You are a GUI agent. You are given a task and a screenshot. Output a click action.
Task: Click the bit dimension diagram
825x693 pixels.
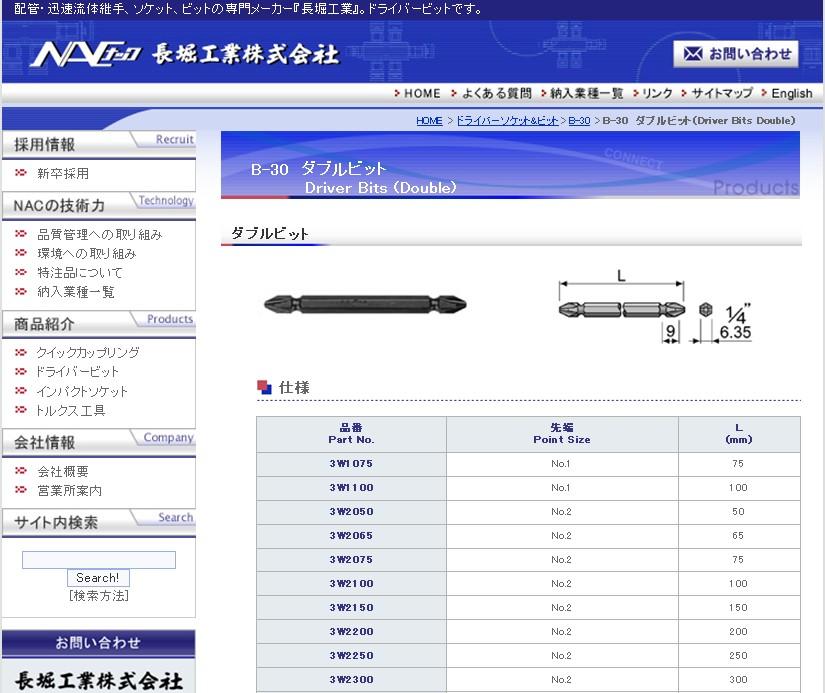(655, 307)
